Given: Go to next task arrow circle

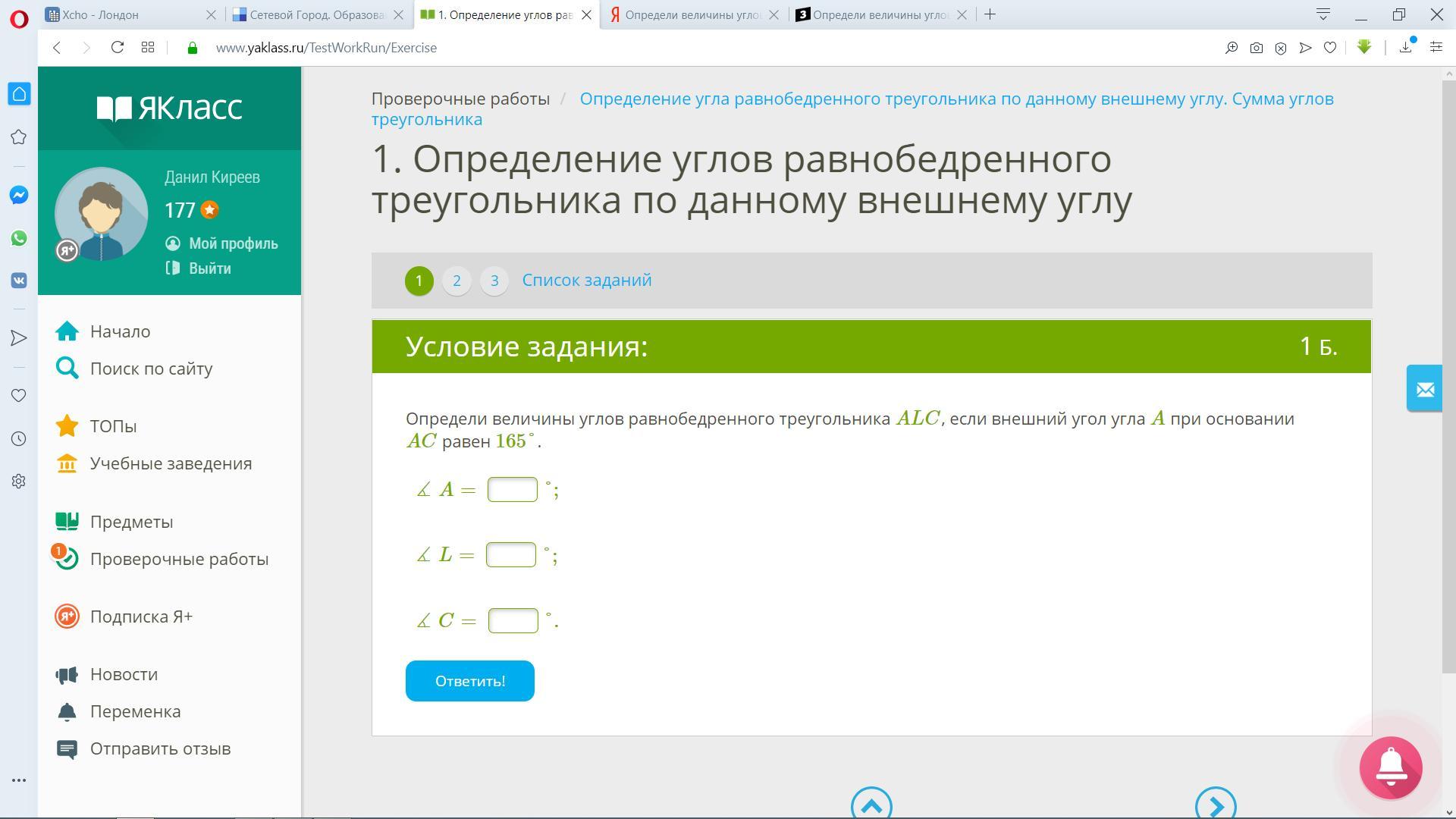Looking at the screenshot, I should click(1215, 805).
